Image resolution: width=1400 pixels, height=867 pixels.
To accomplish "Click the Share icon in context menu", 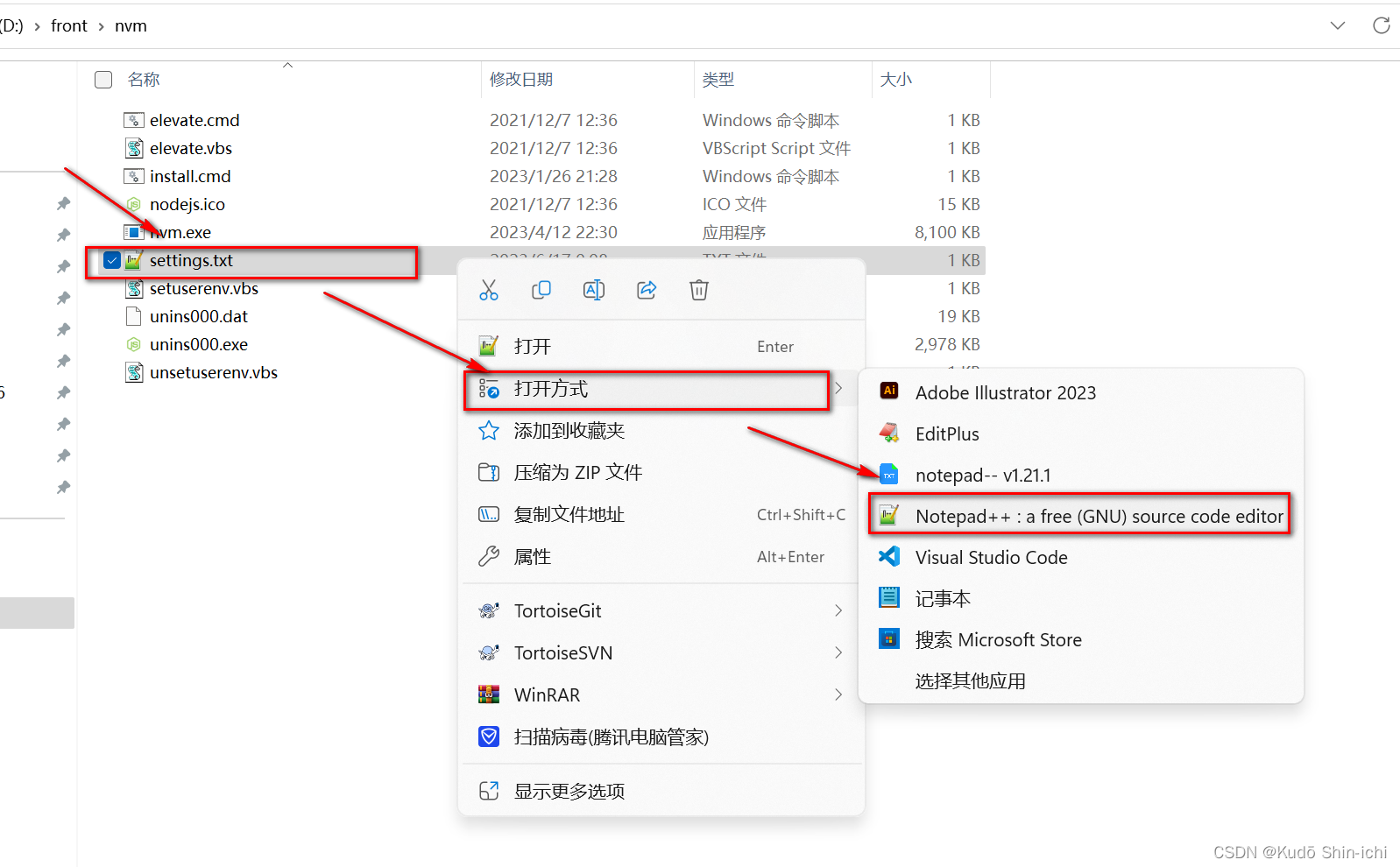I will pos(647,290).
